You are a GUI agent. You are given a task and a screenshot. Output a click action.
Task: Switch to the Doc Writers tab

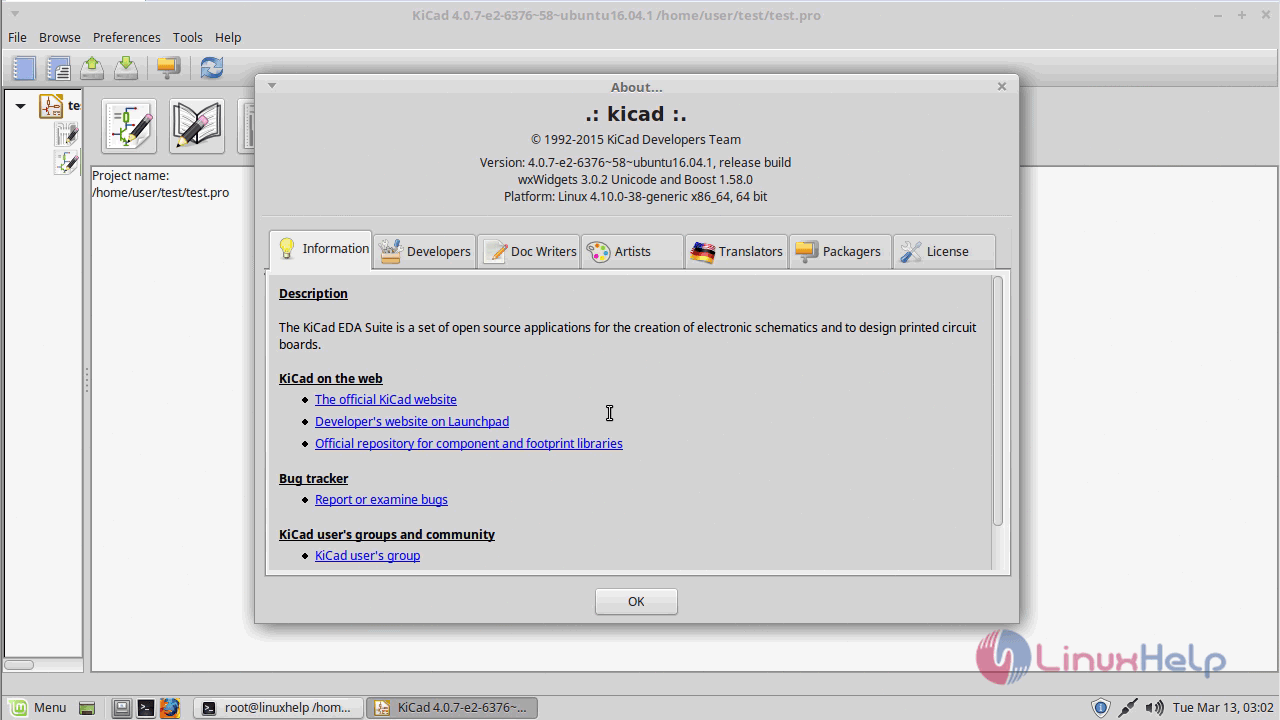point(529,251)
